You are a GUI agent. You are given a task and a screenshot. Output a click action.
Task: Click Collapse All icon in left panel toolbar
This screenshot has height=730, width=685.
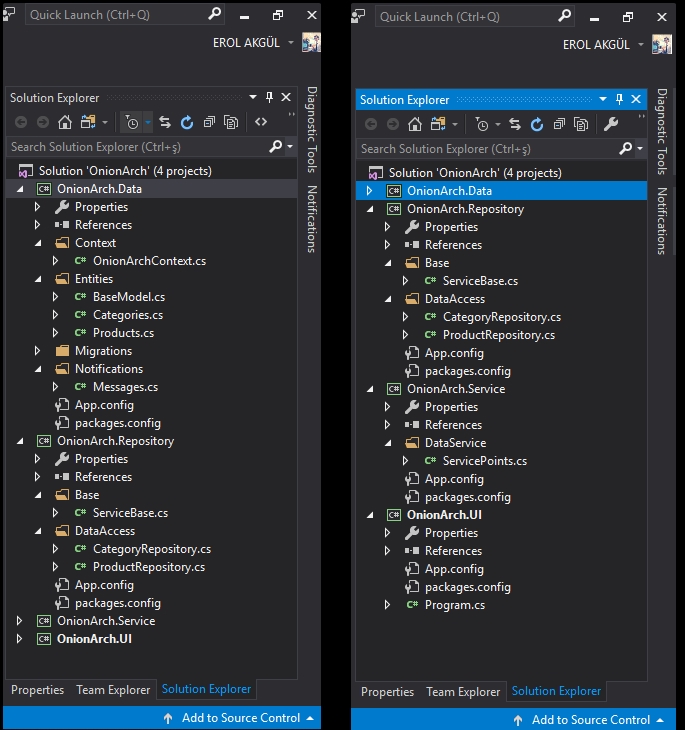(x=209, y=123)
